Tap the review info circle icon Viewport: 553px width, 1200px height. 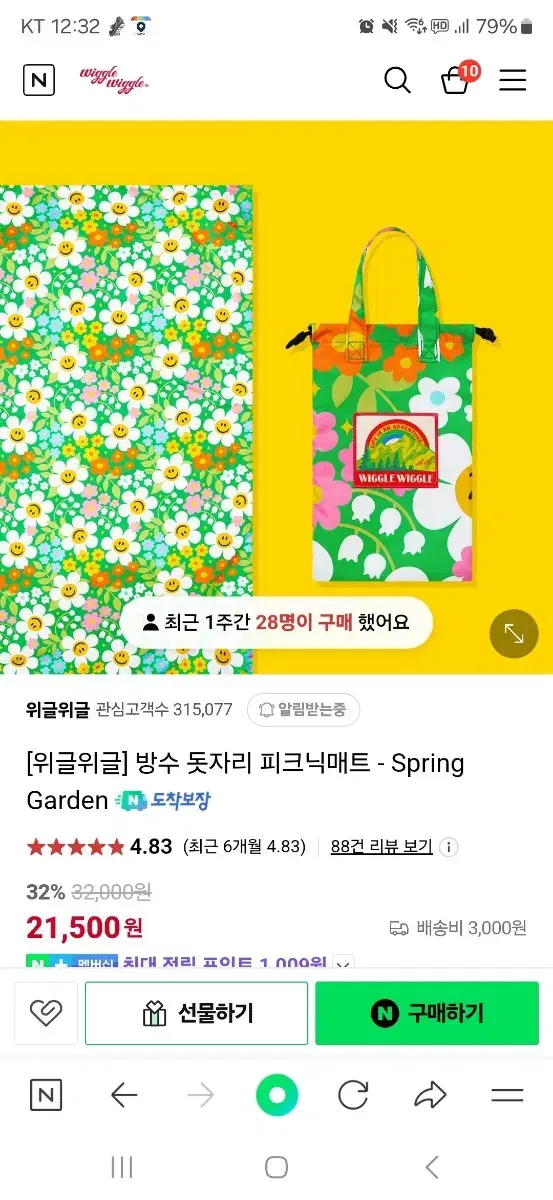[449, 847]
